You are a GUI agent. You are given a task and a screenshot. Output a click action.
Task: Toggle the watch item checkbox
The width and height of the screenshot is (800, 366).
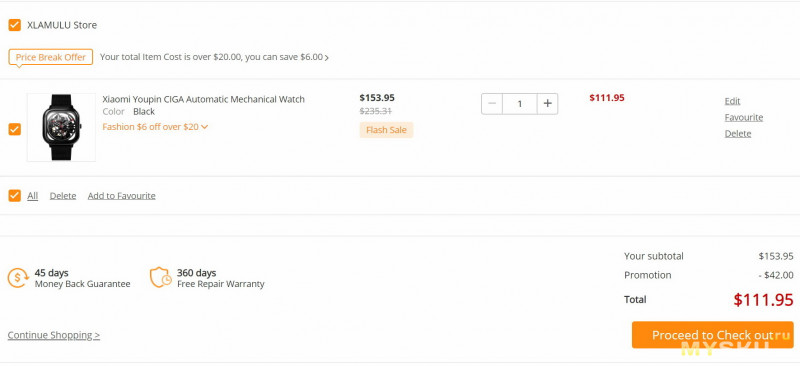[15, 129]
